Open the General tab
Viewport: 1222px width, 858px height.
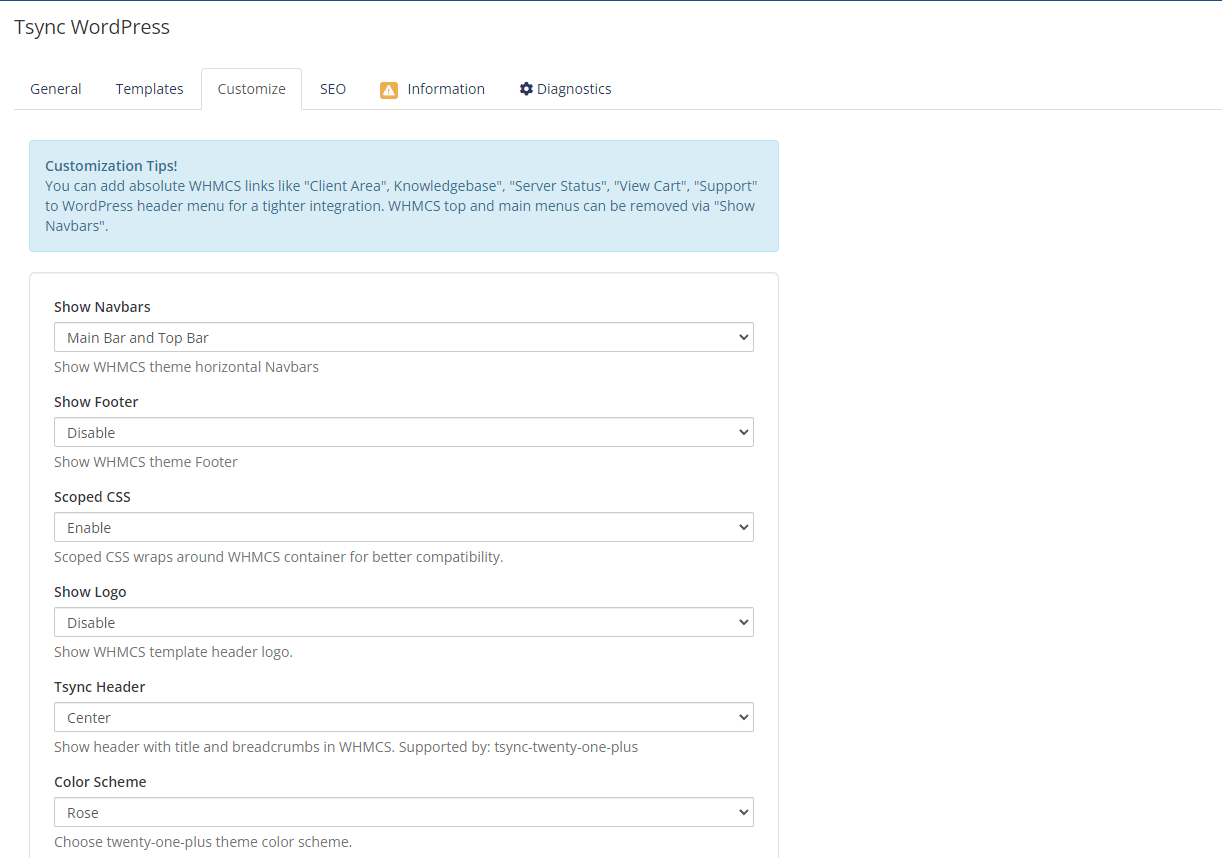coord(56,89)
